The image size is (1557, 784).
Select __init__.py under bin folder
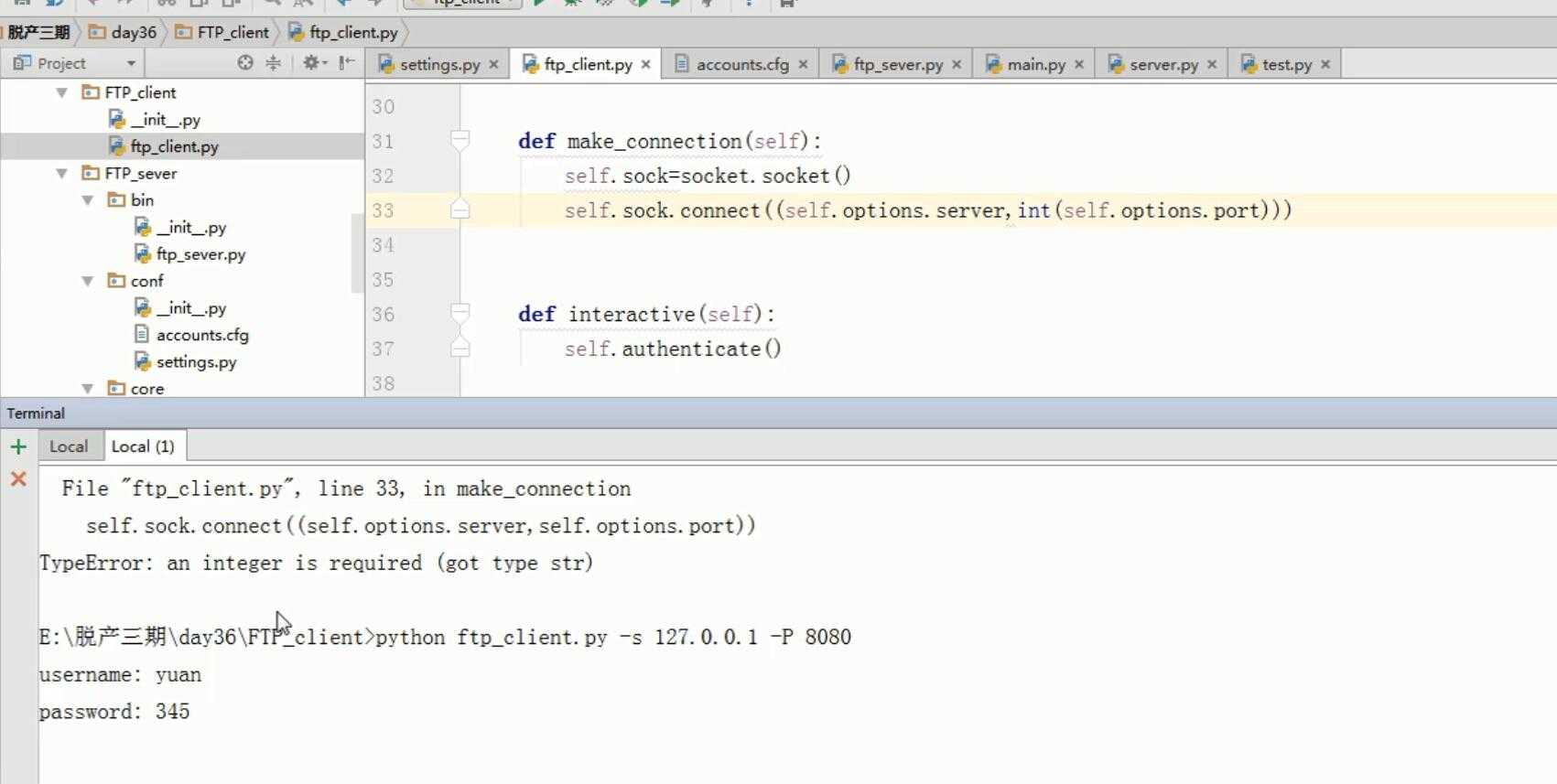[191, 228]
